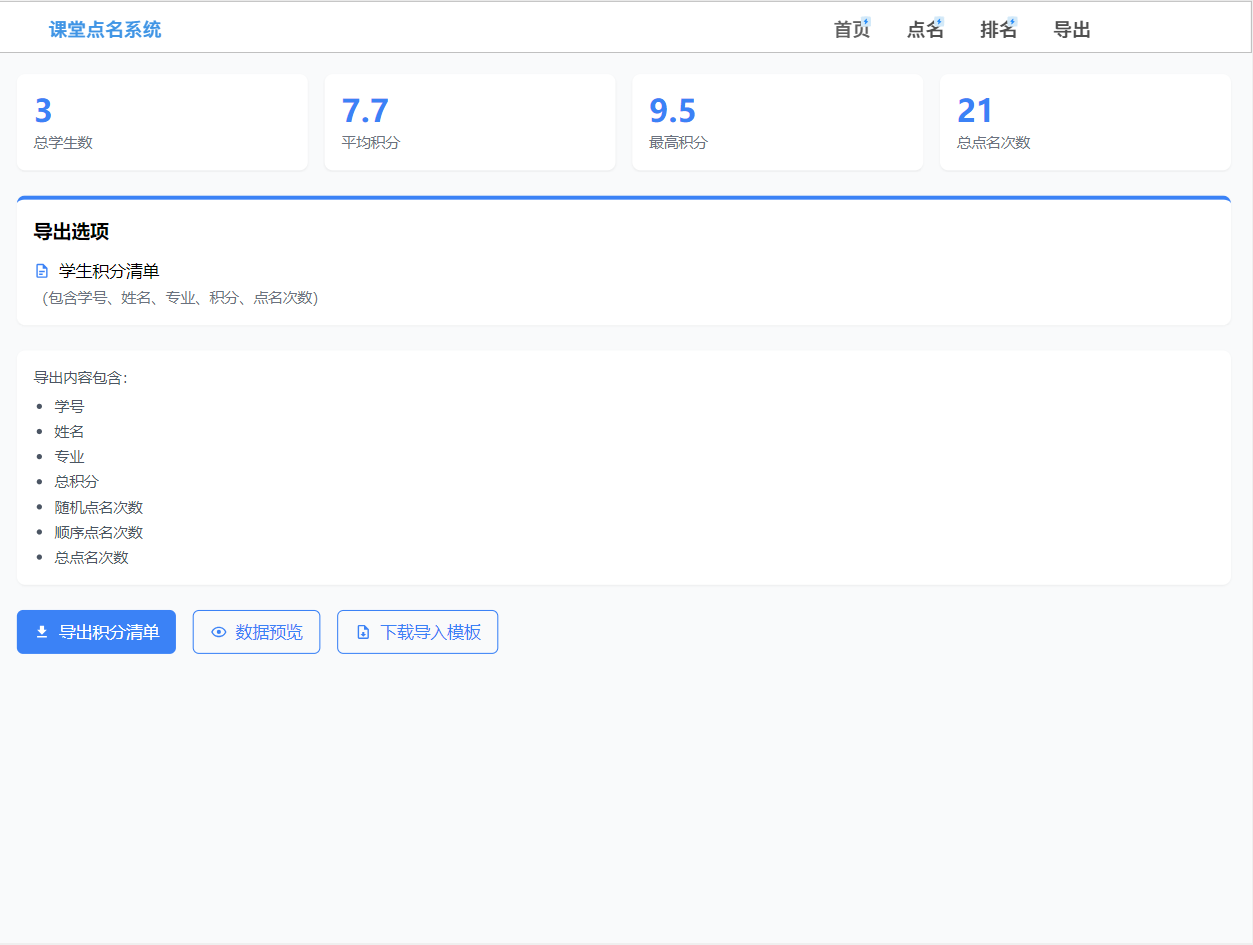Image resolution: width=1253 pixels, height=945 pixels.
Task: Switch to the 点名 page
Action: (925, 30)
